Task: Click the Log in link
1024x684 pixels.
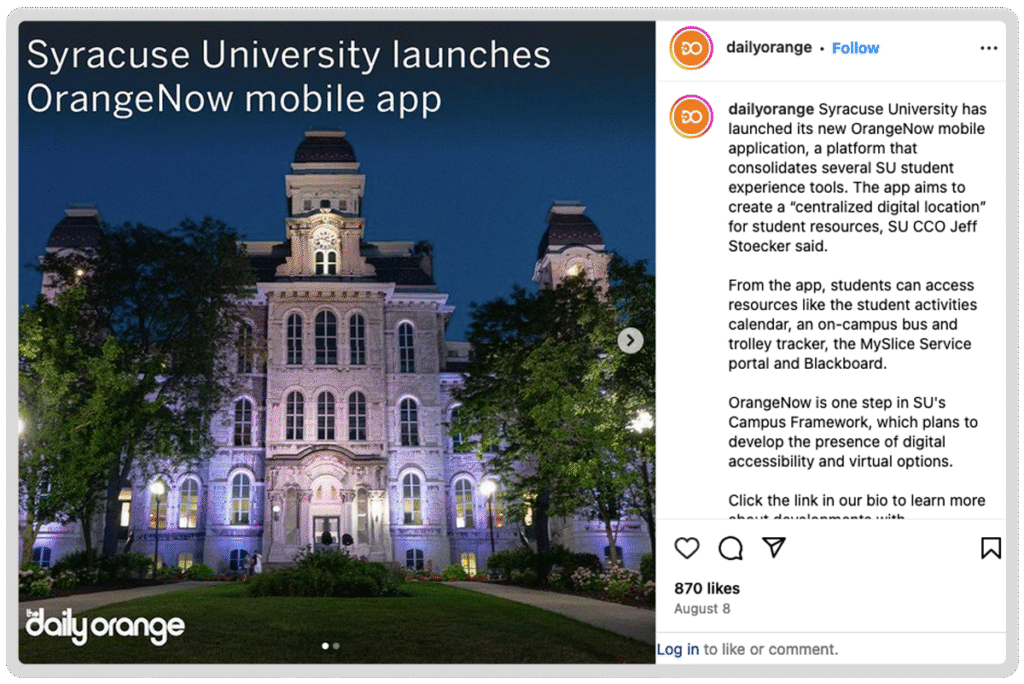Action: point(678,649)
